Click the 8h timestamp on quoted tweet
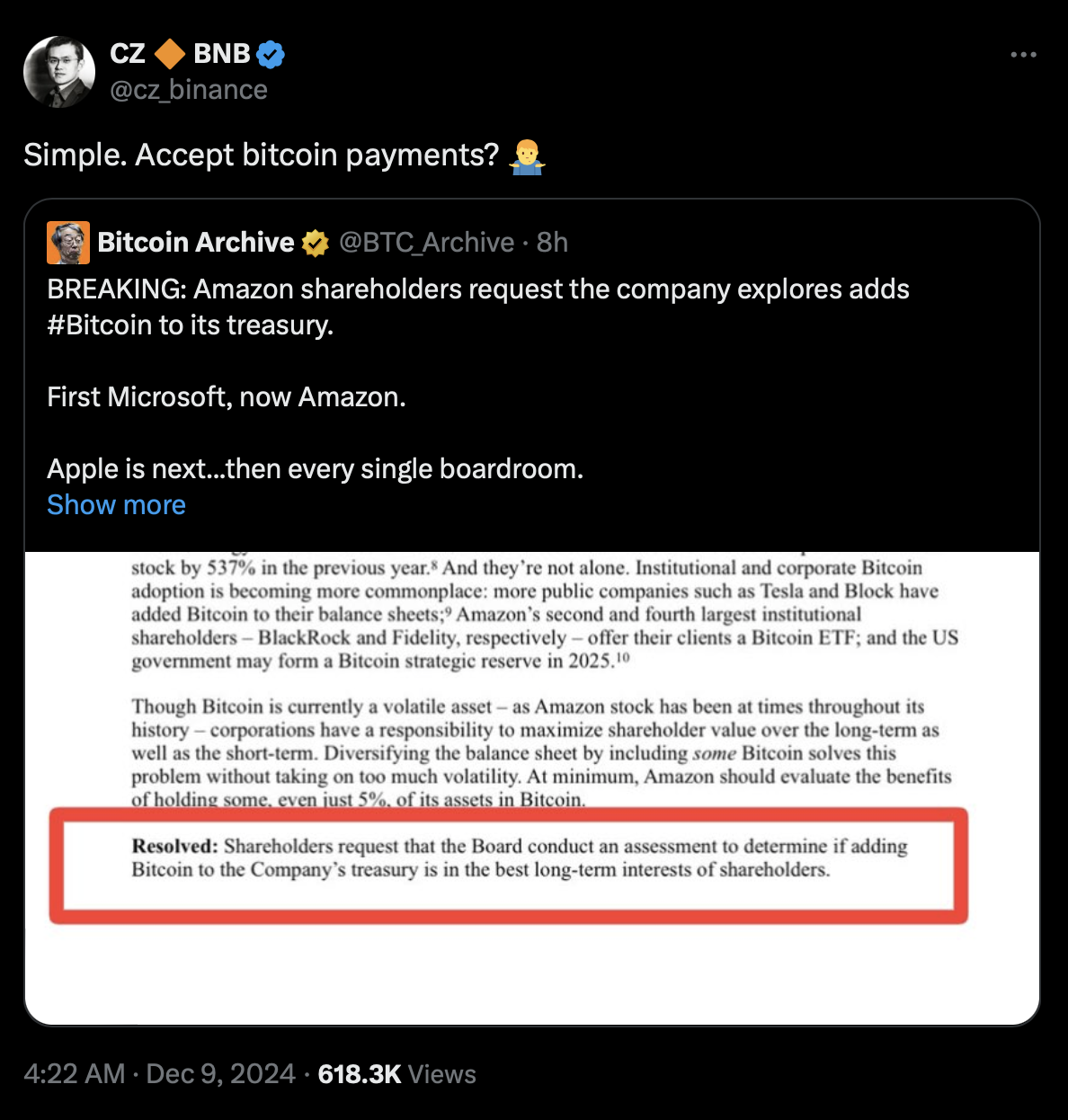The width and height of the screenshot is (1068, 1120). point(552,243)
